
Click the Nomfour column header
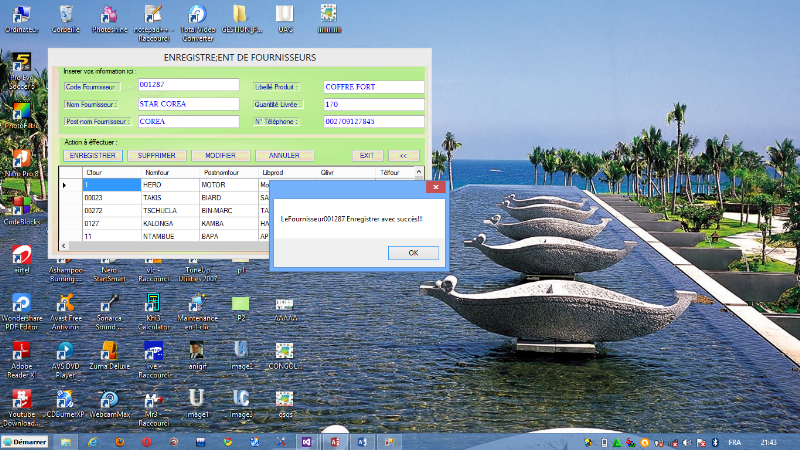click(x=158, y=173)
